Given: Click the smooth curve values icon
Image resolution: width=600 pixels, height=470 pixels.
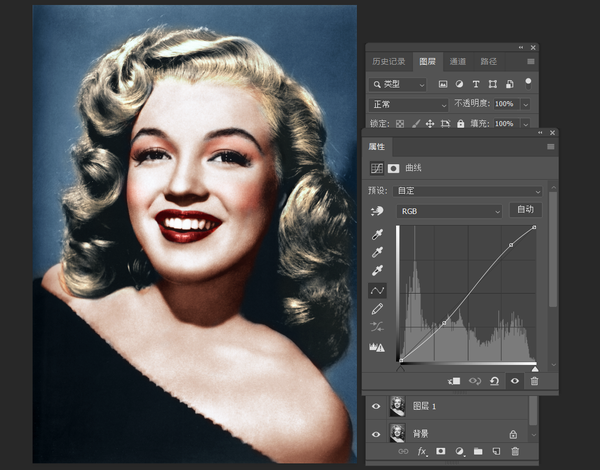Looking at the screenshot, I should pyautogui.click(x=377, y=326).
